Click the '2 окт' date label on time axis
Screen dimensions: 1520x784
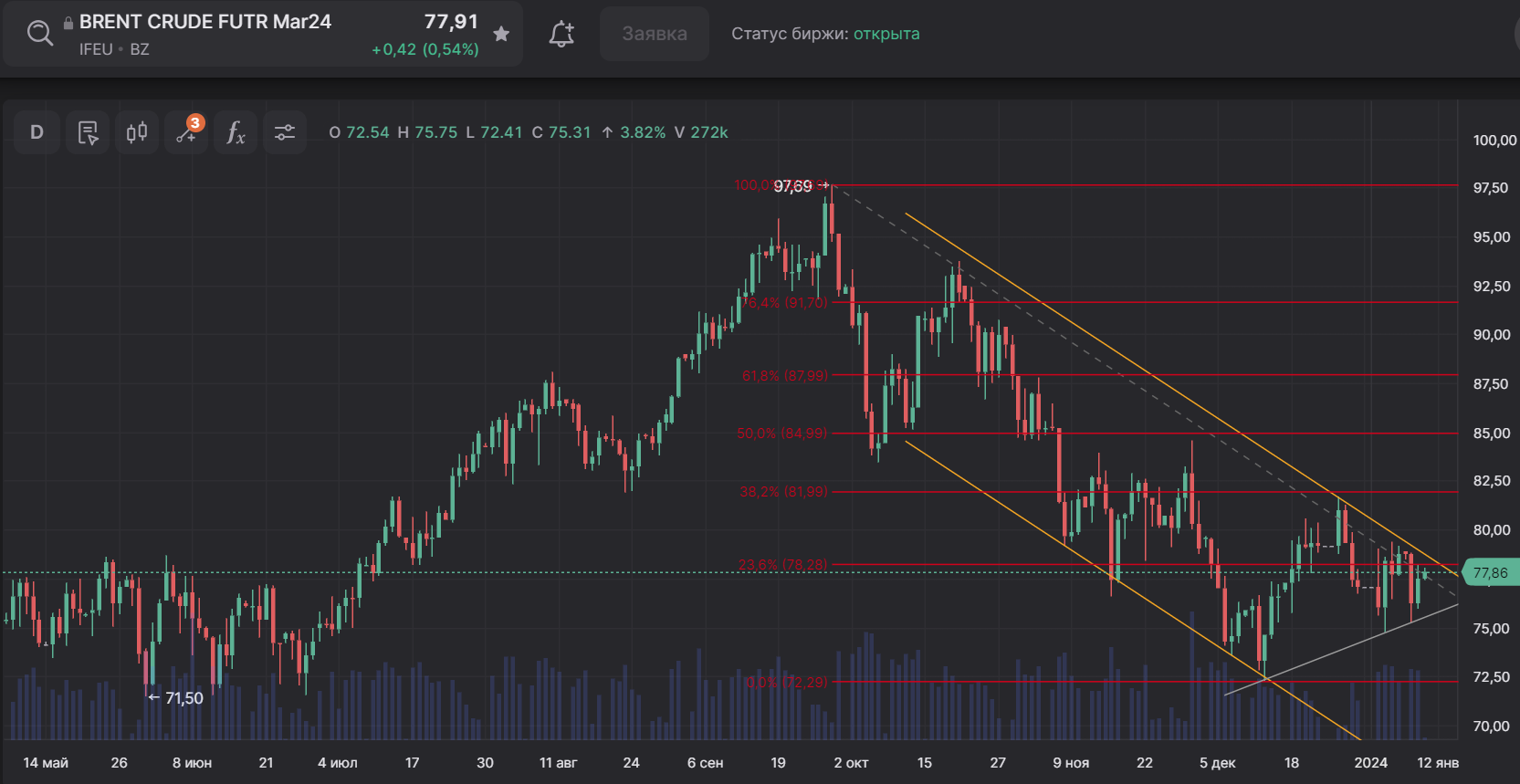(851, 763)
